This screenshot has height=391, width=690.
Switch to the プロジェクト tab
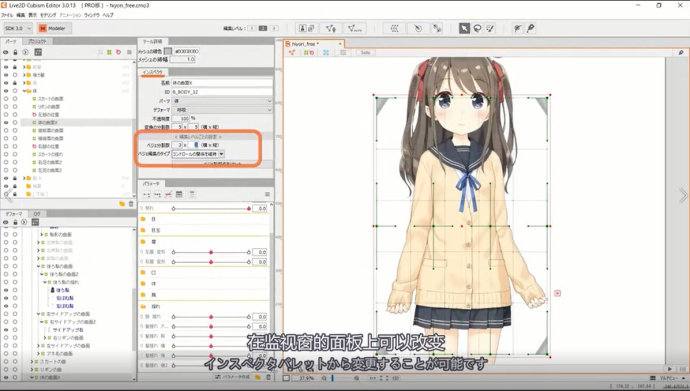[x=37, y=41]
